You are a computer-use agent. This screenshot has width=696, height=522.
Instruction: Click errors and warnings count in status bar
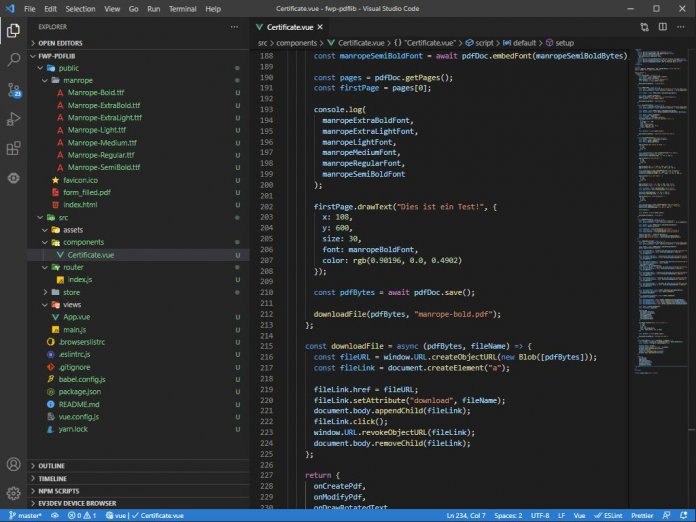pos(82,515)
